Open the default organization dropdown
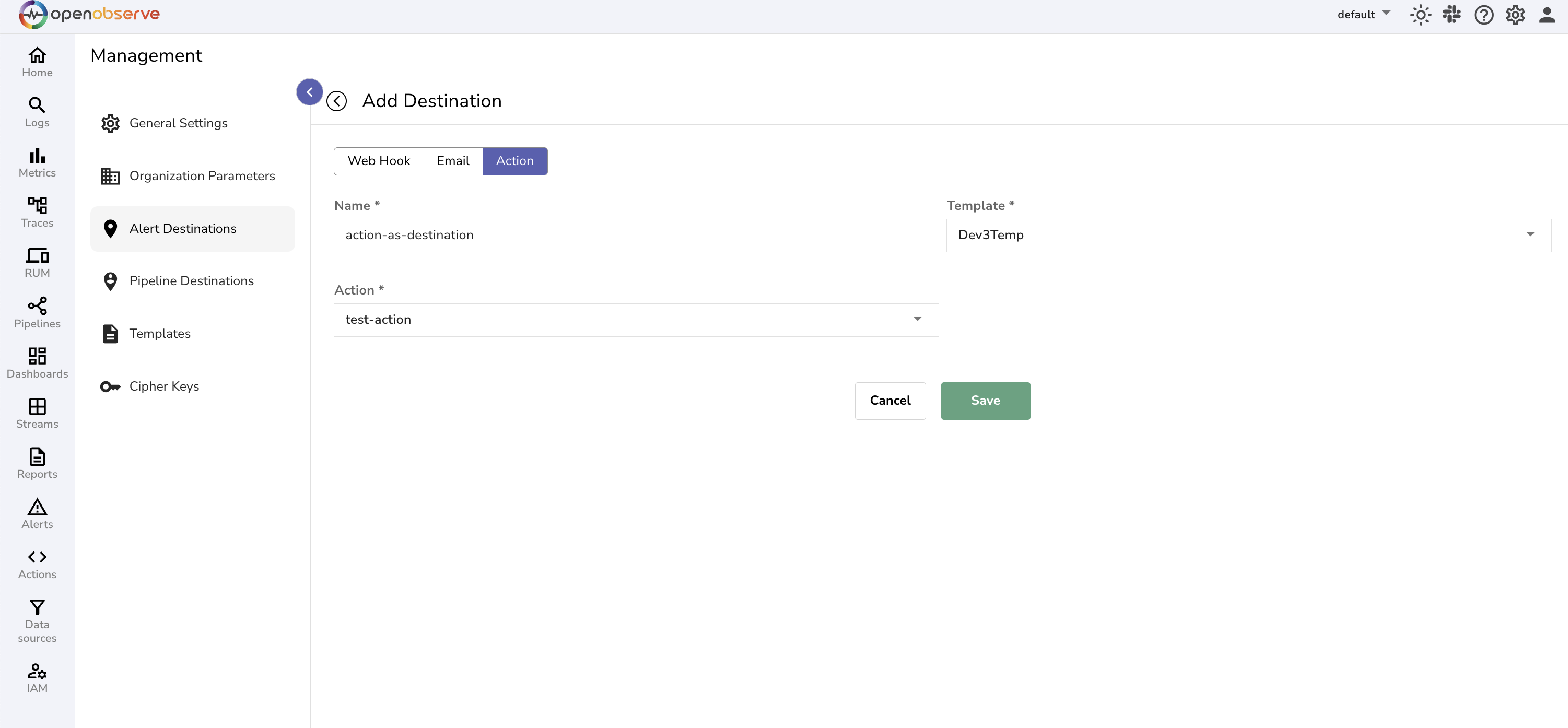Screen dimensions: 1568x728 (x=1363, y=15)
